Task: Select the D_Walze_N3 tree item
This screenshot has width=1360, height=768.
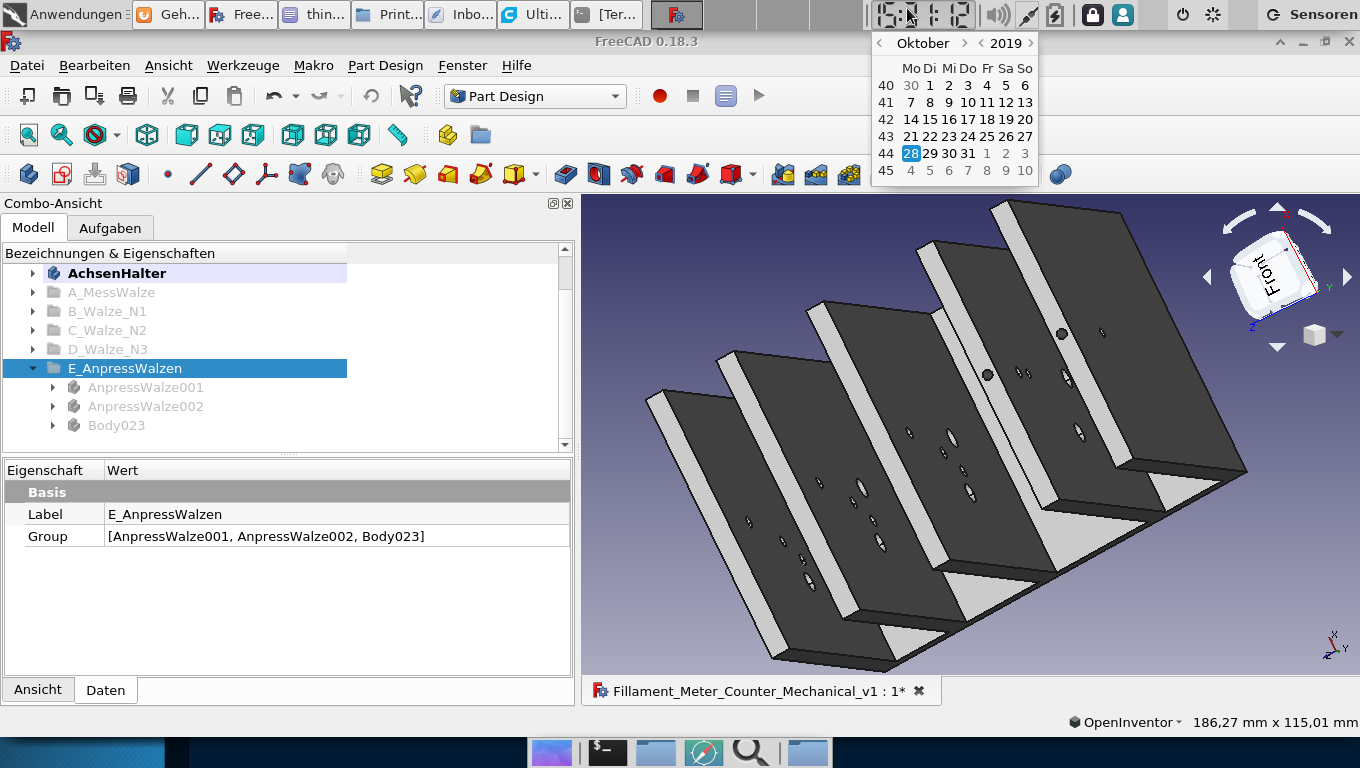Action: coord(108,349)
